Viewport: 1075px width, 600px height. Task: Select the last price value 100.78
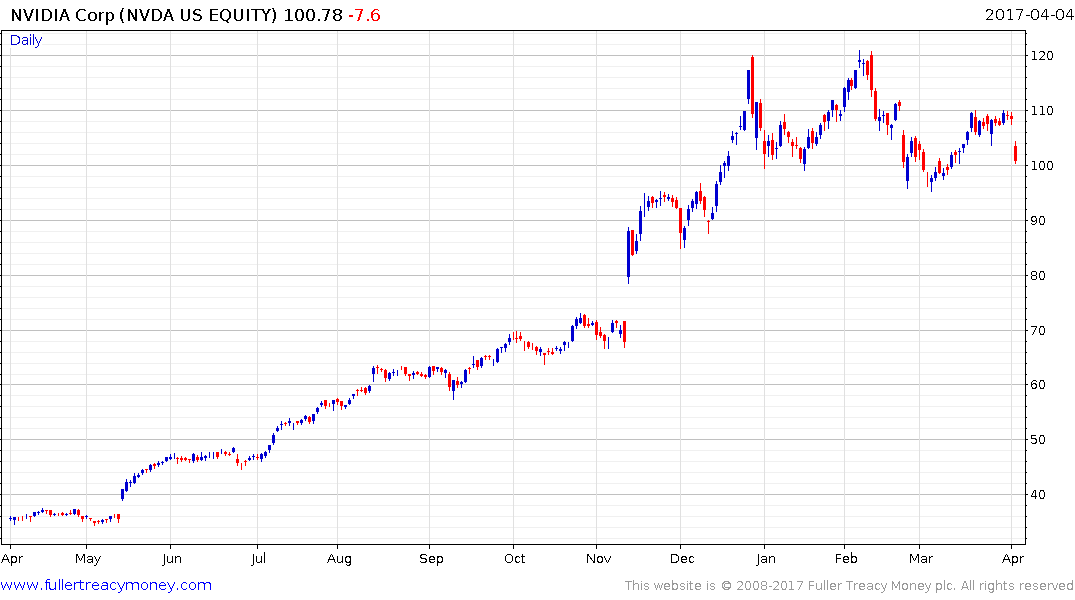[x=313, y=15]
